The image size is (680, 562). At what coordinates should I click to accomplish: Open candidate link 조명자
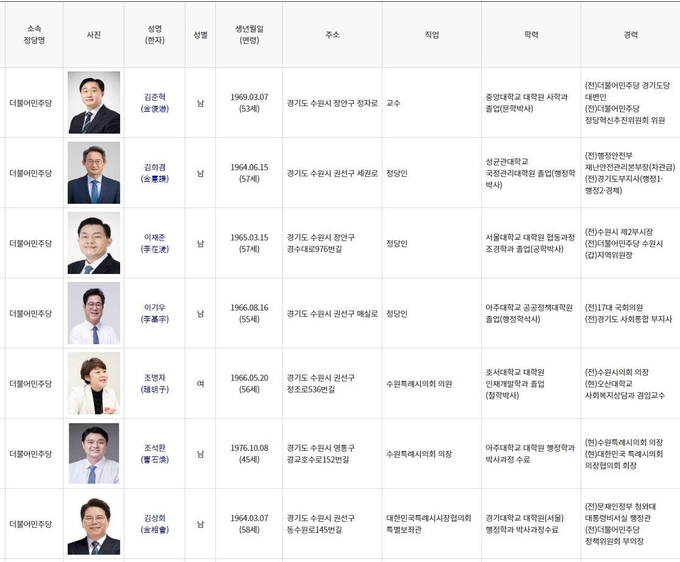154,383
